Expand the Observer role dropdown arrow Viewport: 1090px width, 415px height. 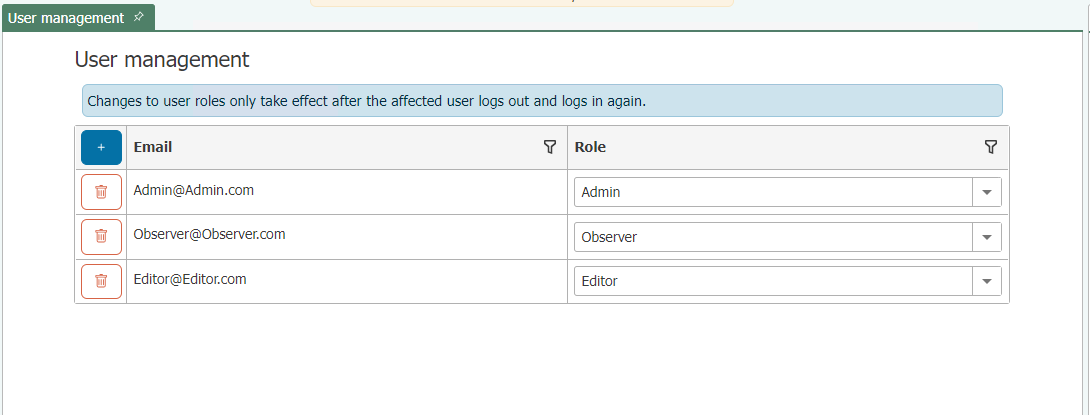coord(986,237)
